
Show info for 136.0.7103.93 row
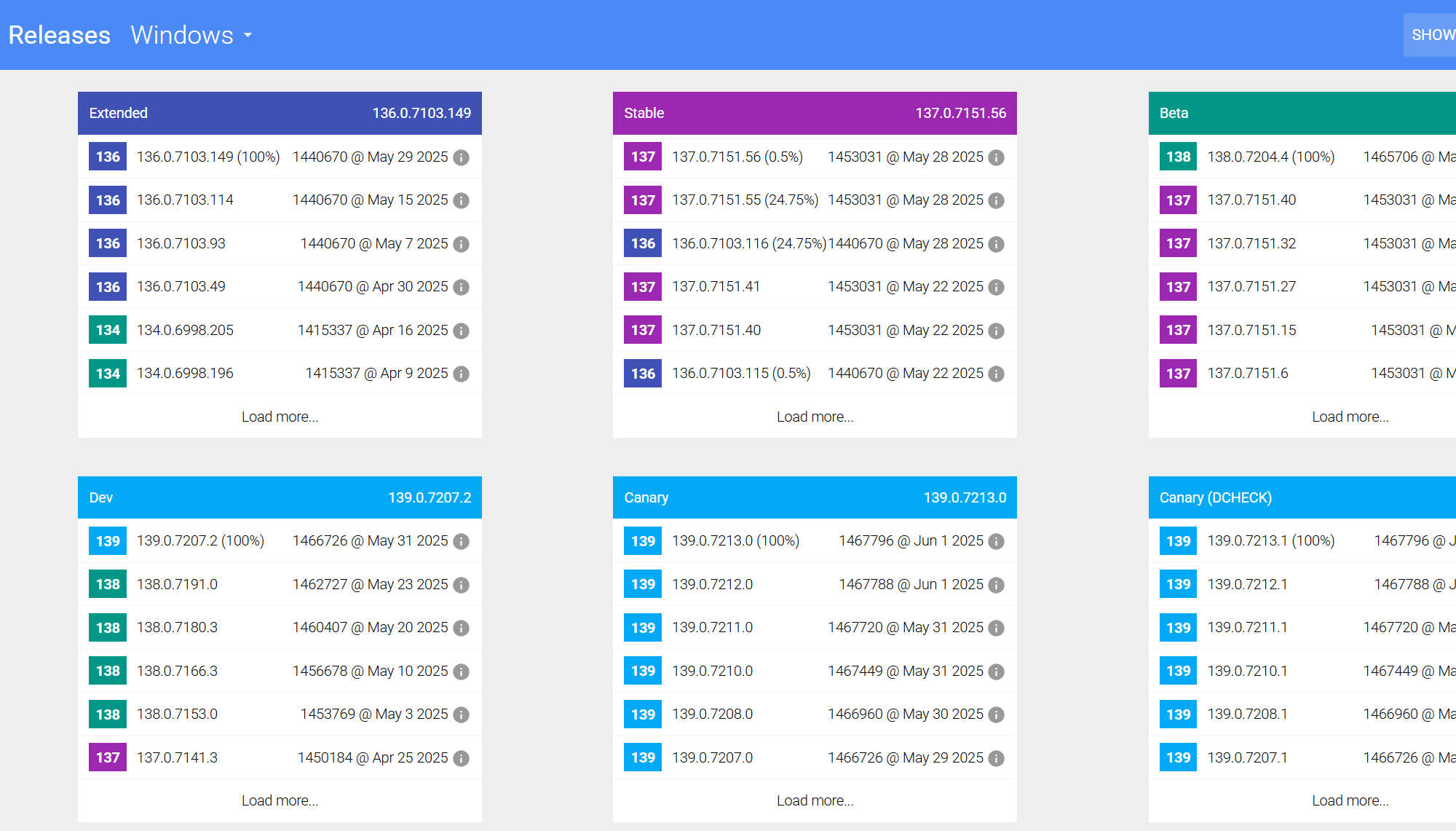pos(461,244)
